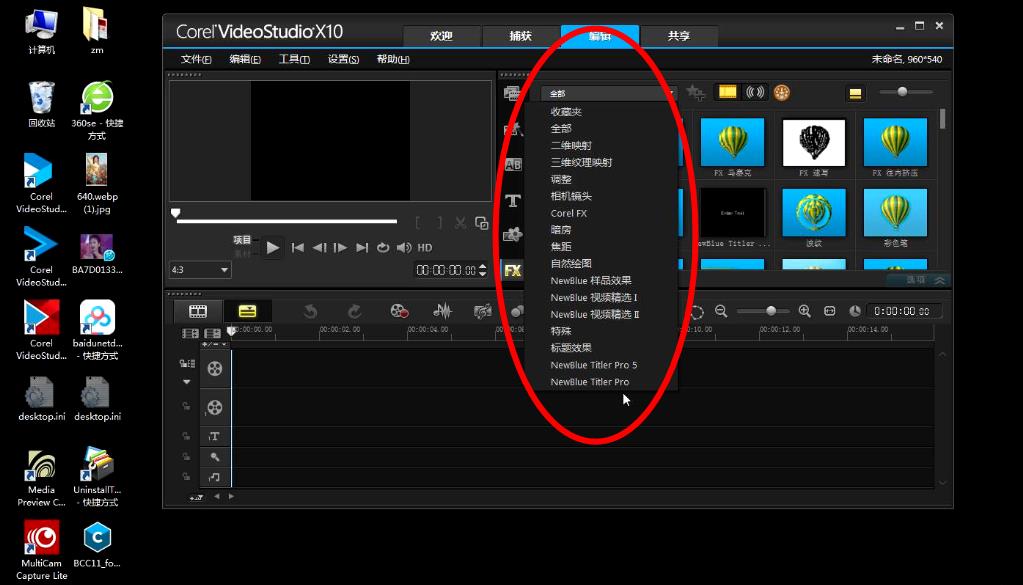1023x585 pixels.
Task: Click the preview timecode field
Action: click(446, 270)
